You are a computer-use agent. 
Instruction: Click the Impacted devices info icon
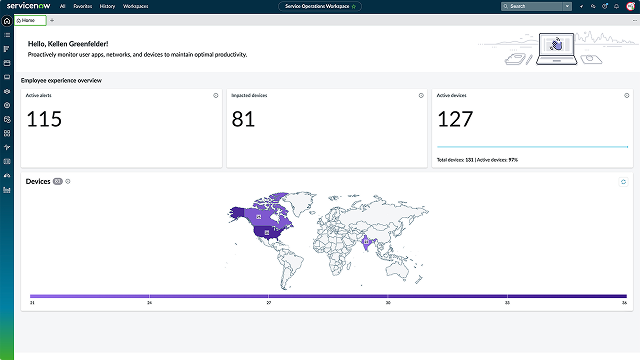tap(421, 96)
